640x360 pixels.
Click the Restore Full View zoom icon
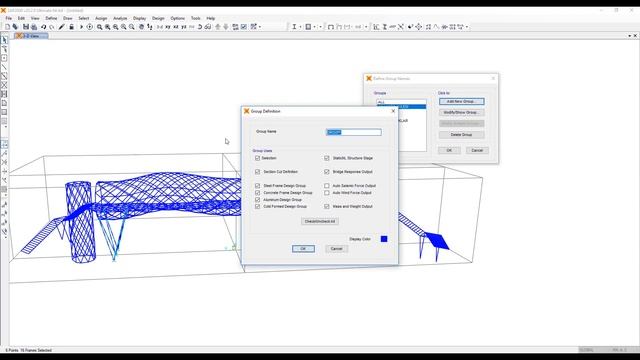[x=107, y=27]
